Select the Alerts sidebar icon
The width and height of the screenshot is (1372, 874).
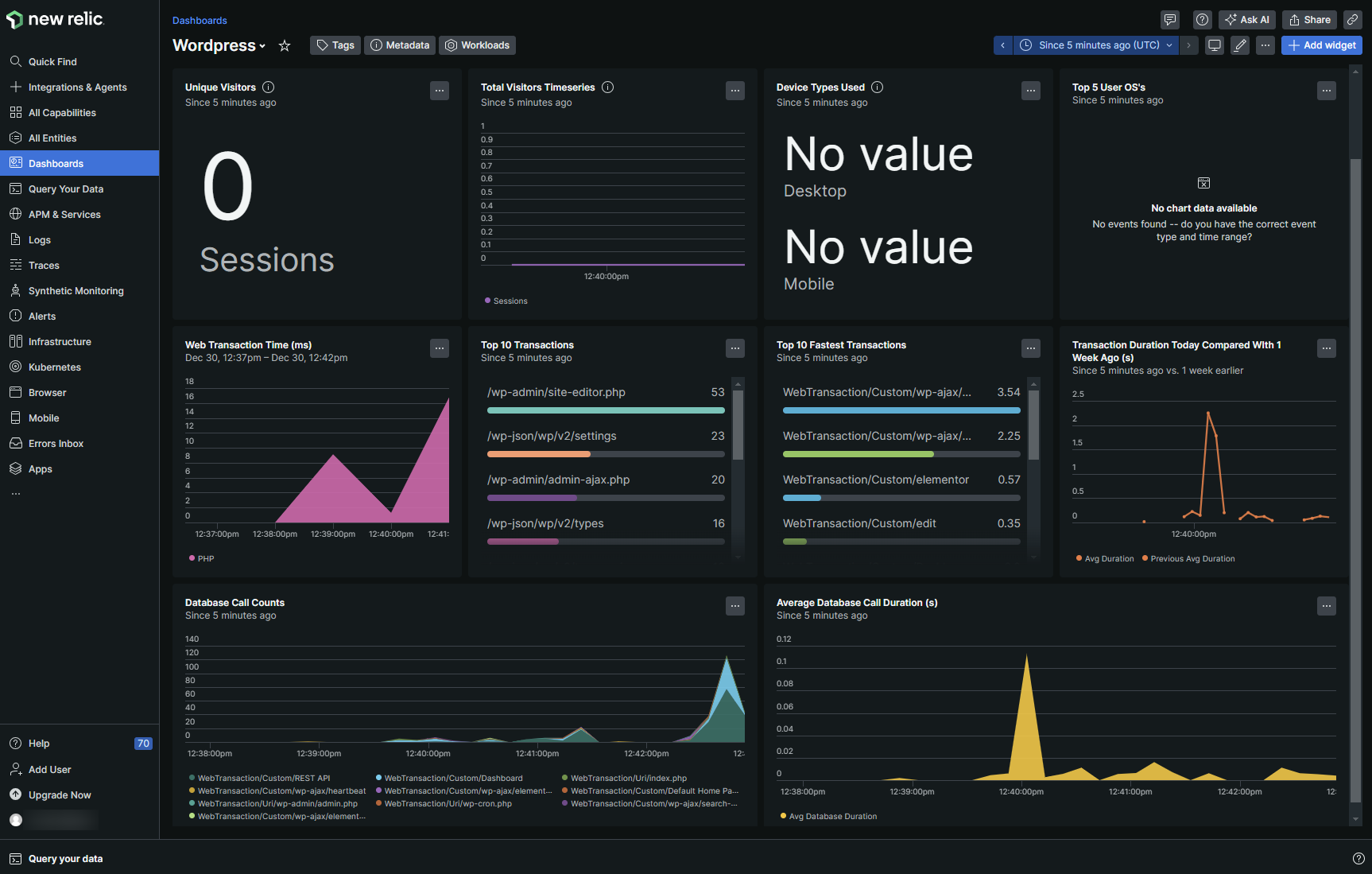[x=16, y=316]
